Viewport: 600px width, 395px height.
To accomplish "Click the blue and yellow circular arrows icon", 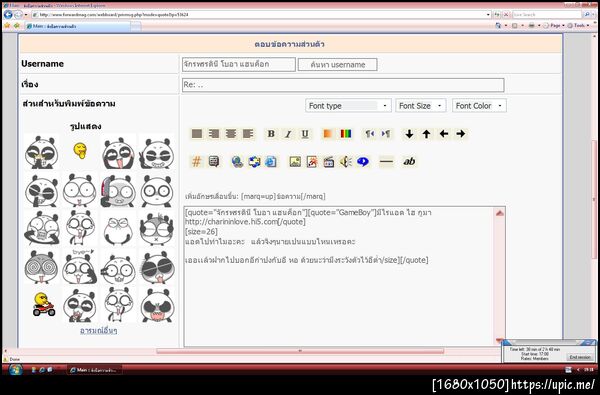I will pyautogui.click(x=254, y=162).
